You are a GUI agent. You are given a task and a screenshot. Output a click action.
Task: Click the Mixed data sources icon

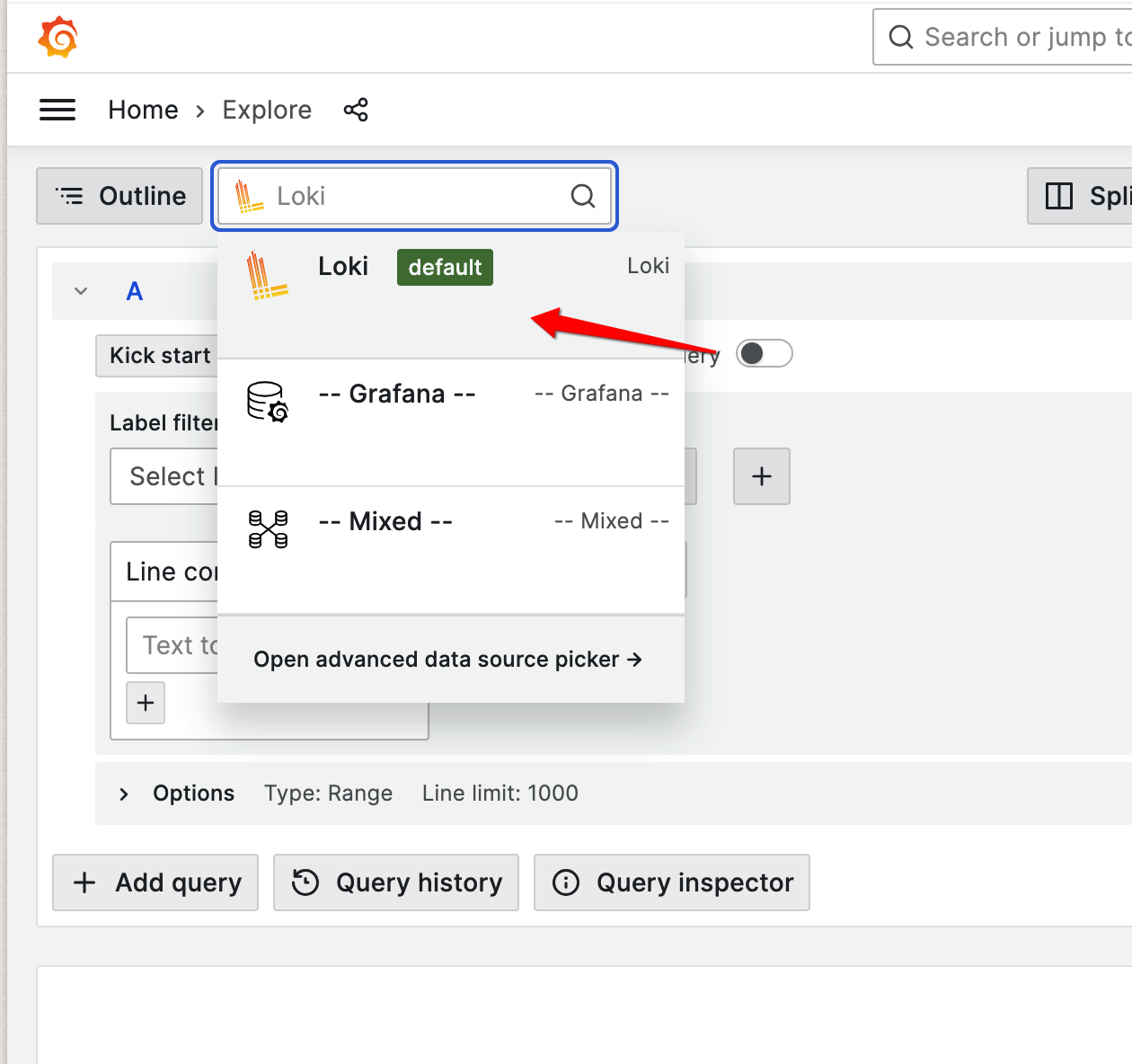[x=268, y=529]
